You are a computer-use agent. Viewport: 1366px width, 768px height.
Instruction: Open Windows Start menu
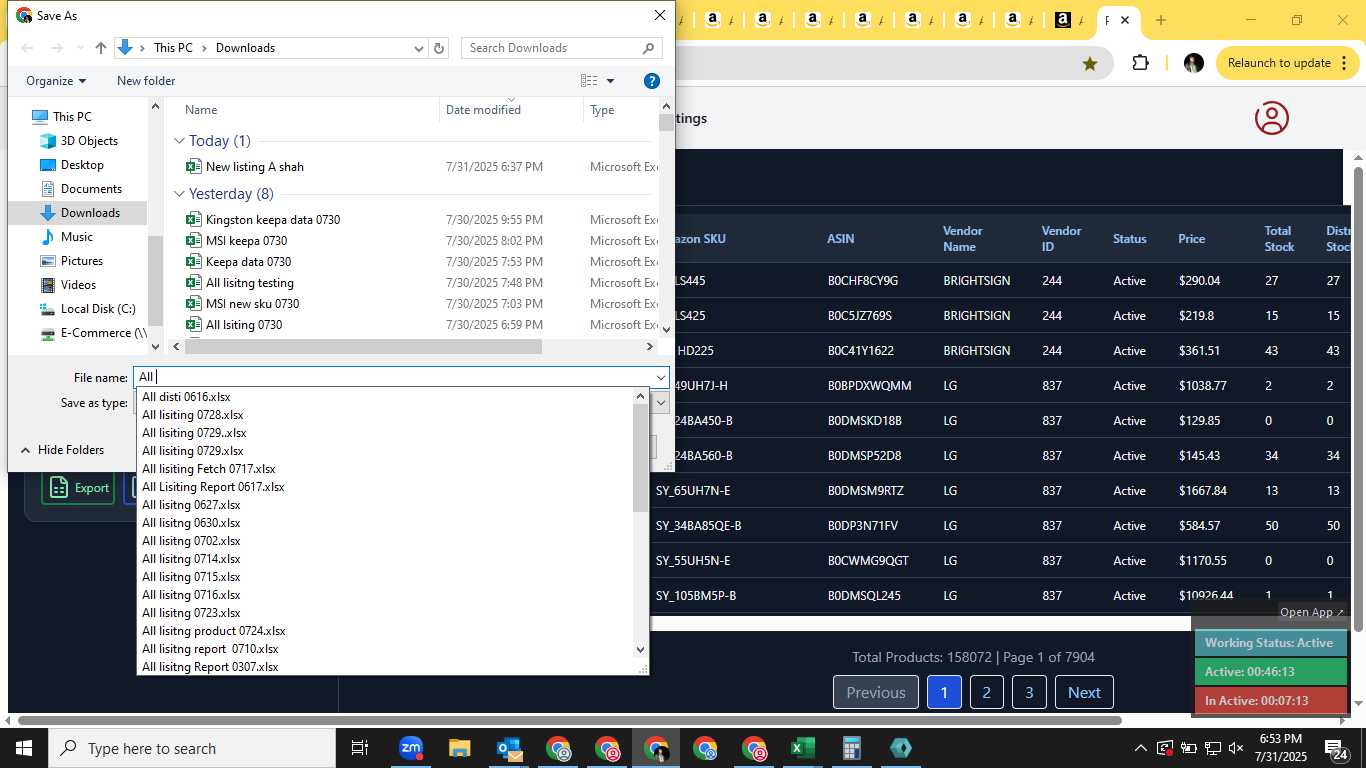point(24,748)
